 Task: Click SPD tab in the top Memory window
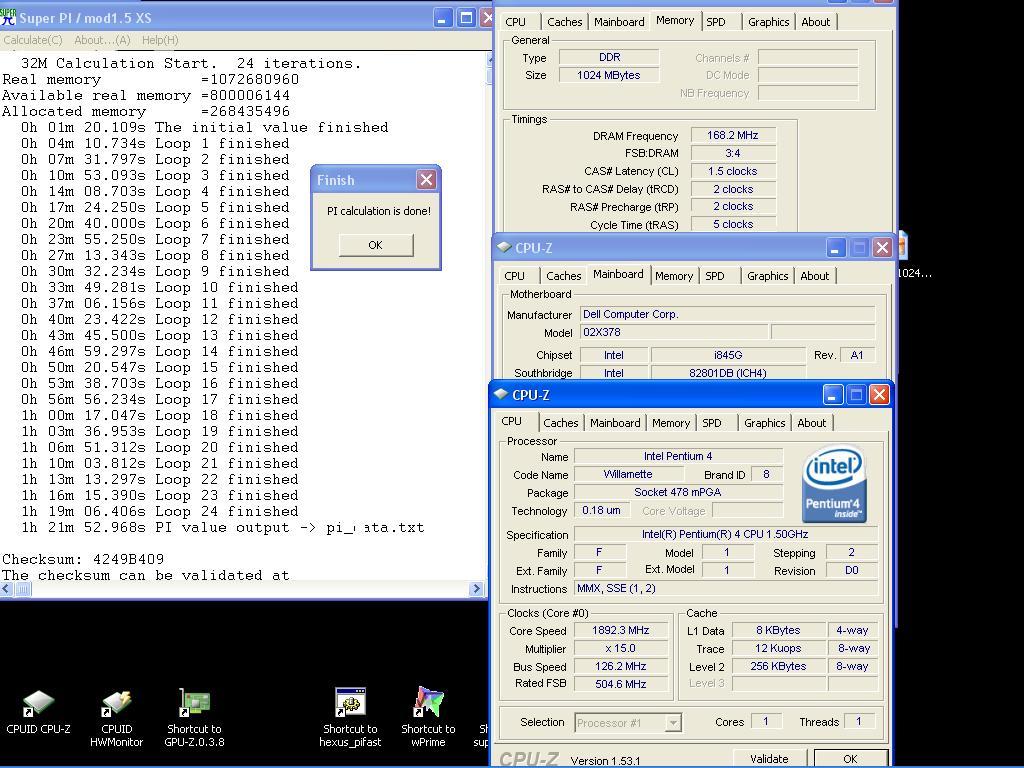point(716,22)
